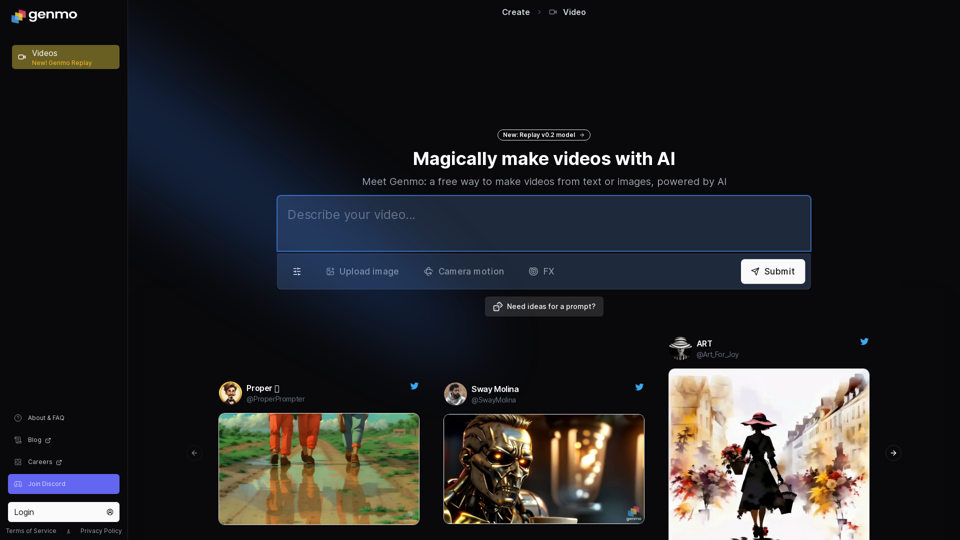This screenshot has height=540, width=960.
Task: Go to Create in the breadcrumb
Action: coord(516,12)
